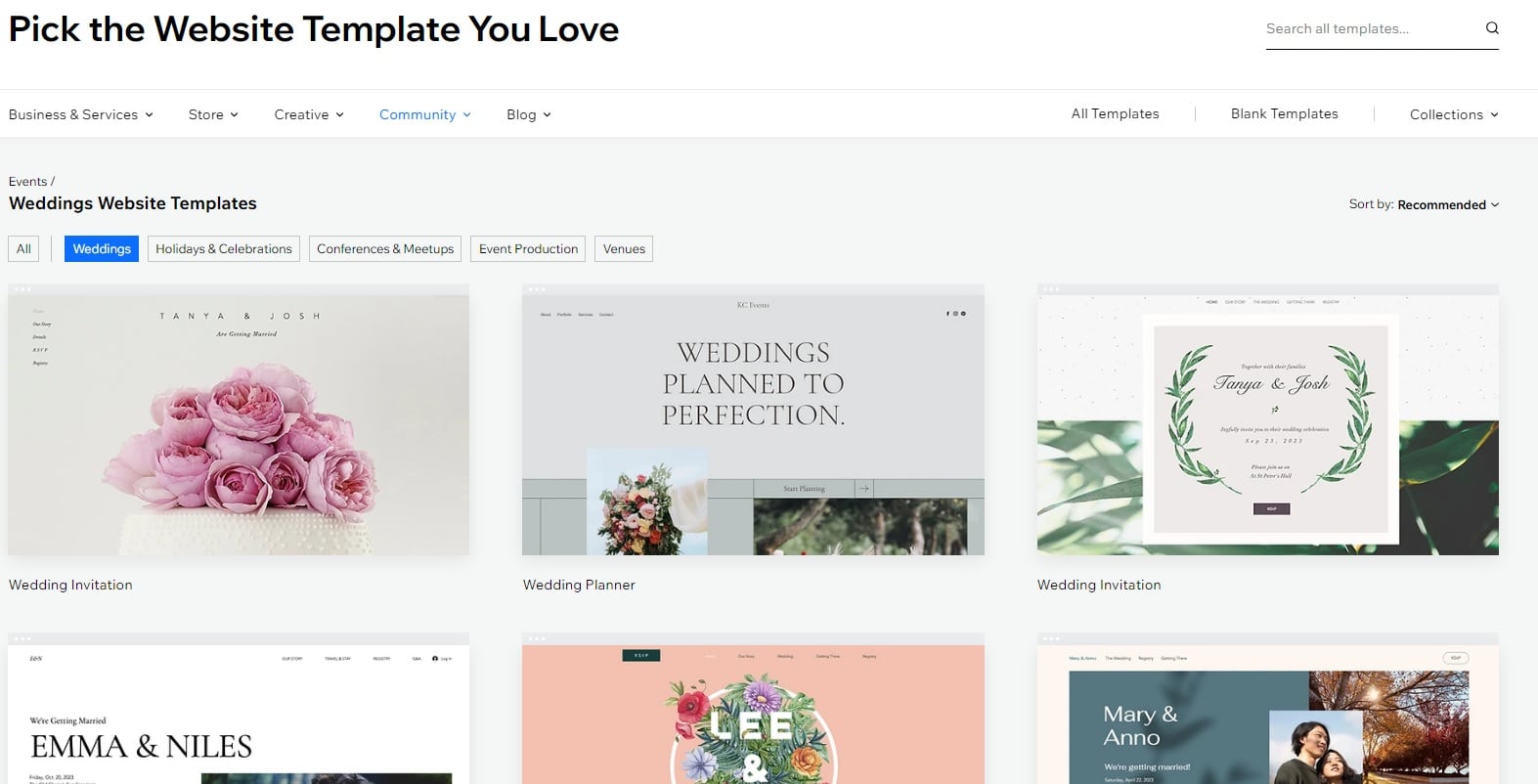Click the Events breadcrumb link

pyautogui.click(x=27, y=181)
